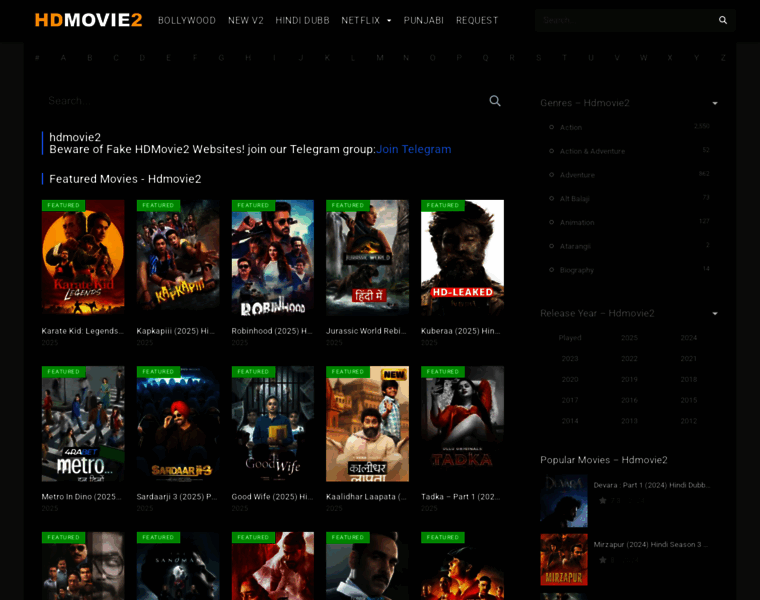Image resolution: width=760 pixels, height=600 pixels.
Task: Select the Action & Adventure genre
Action: coord(592,151)
